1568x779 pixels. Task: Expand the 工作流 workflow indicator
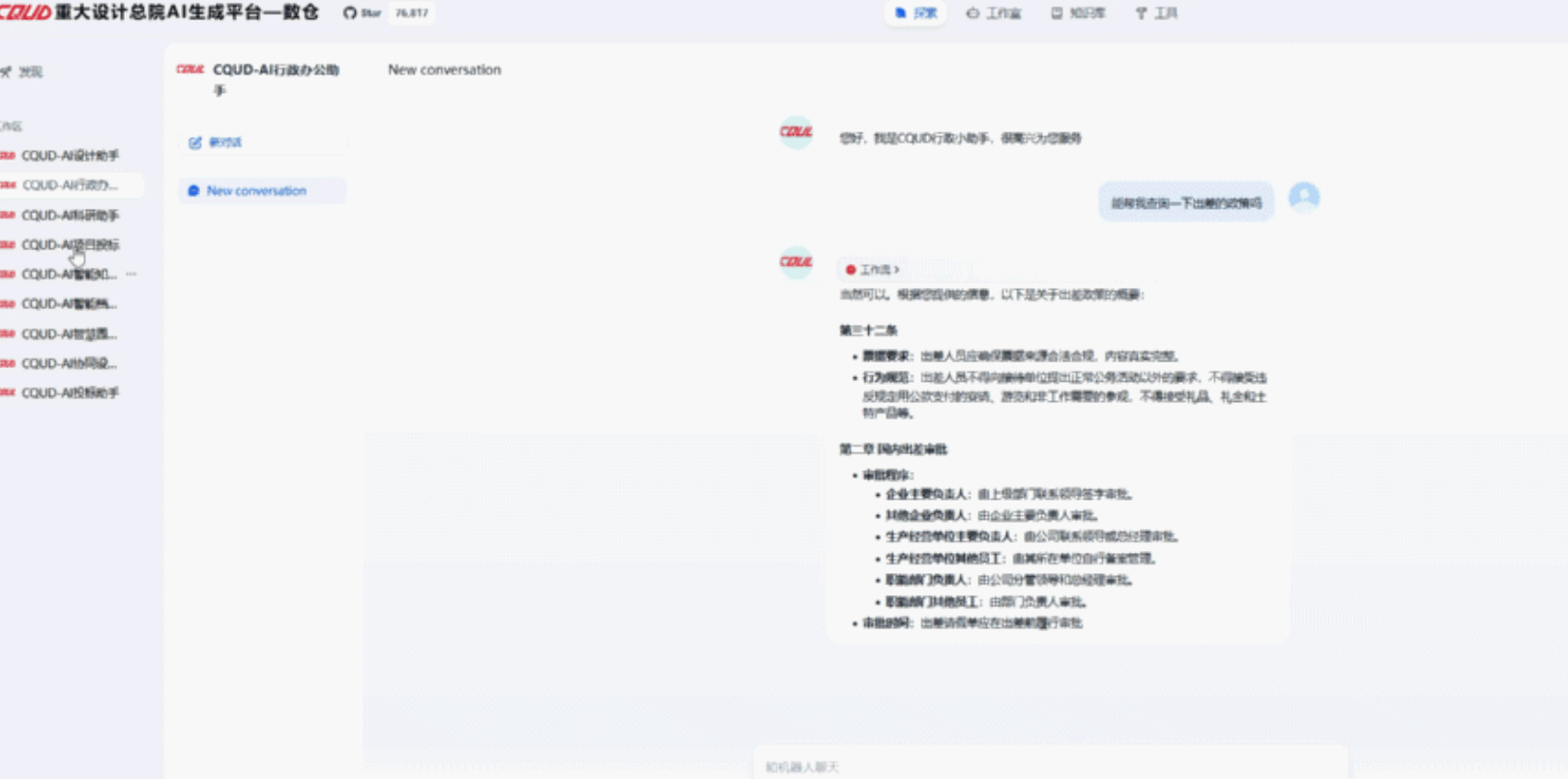pyautogui.click(x=873, y=270)
